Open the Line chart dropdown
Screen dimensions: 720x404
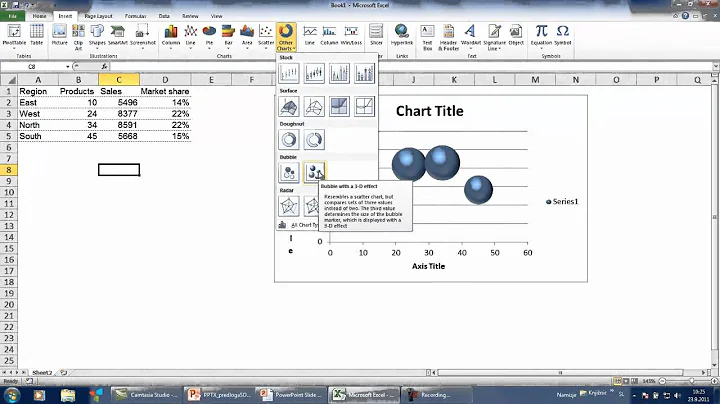tap(191, 37)
